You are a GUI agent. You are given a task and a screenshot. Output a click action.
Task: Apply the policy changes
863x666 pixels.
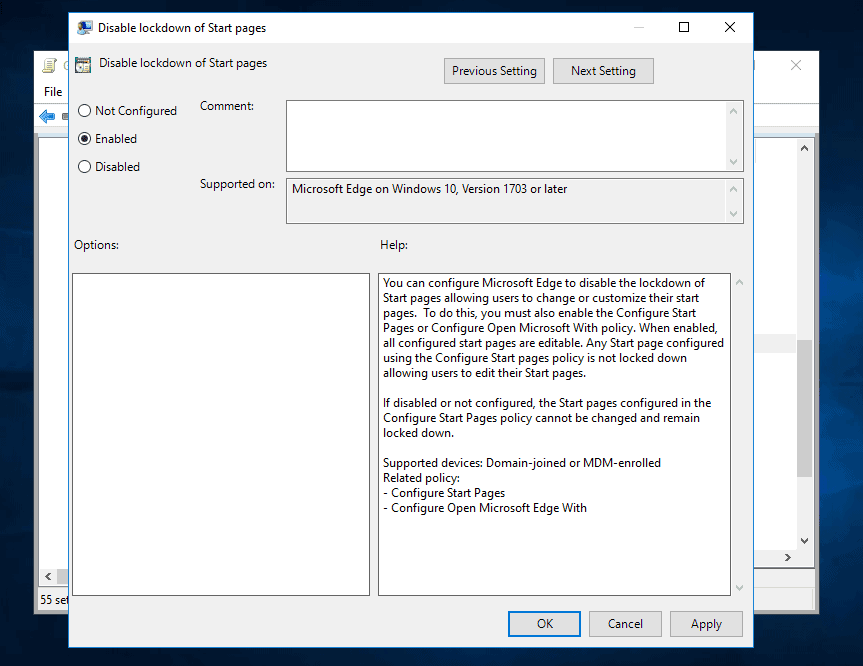click(706, 624)
